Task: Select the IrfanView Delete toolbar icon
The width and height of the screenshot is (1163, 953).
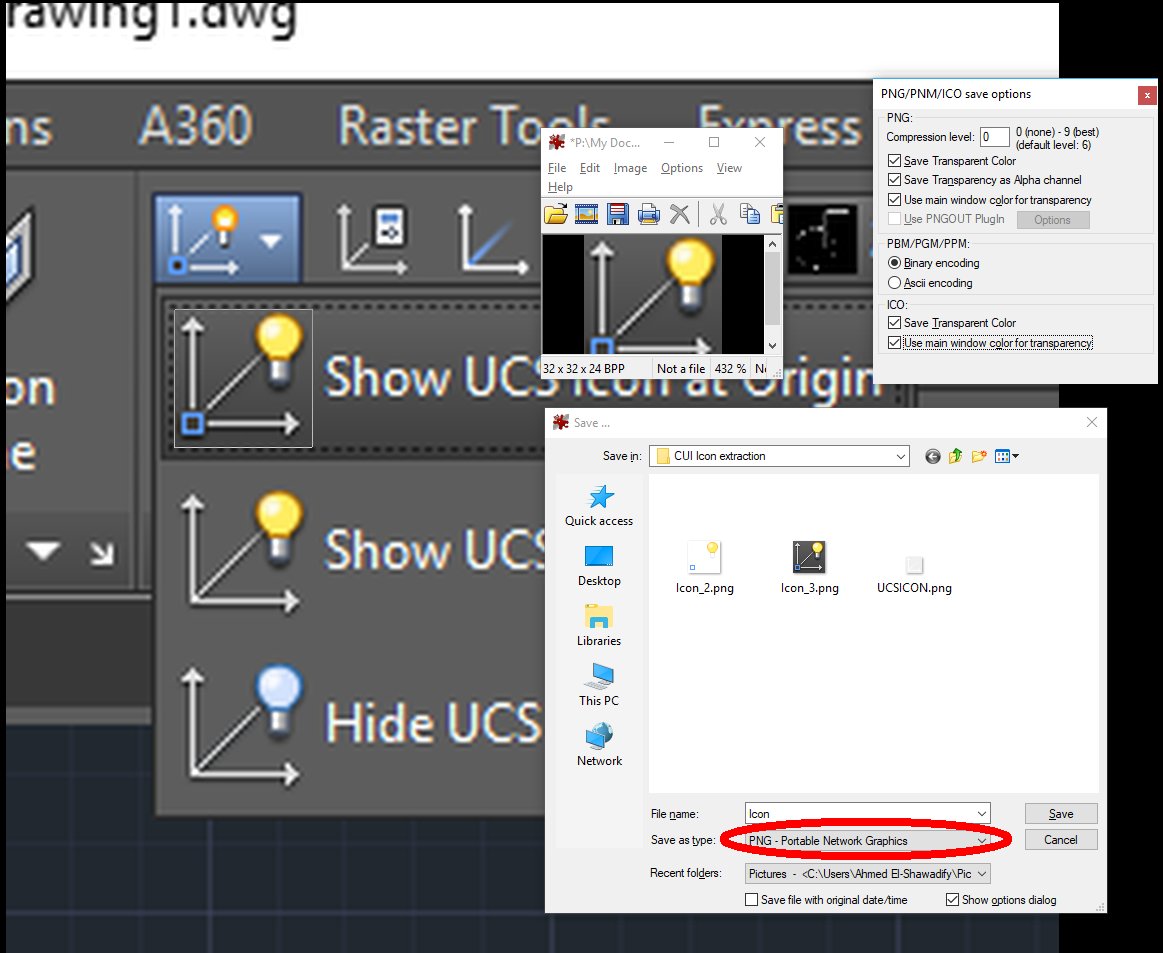Action: point(679,213)
